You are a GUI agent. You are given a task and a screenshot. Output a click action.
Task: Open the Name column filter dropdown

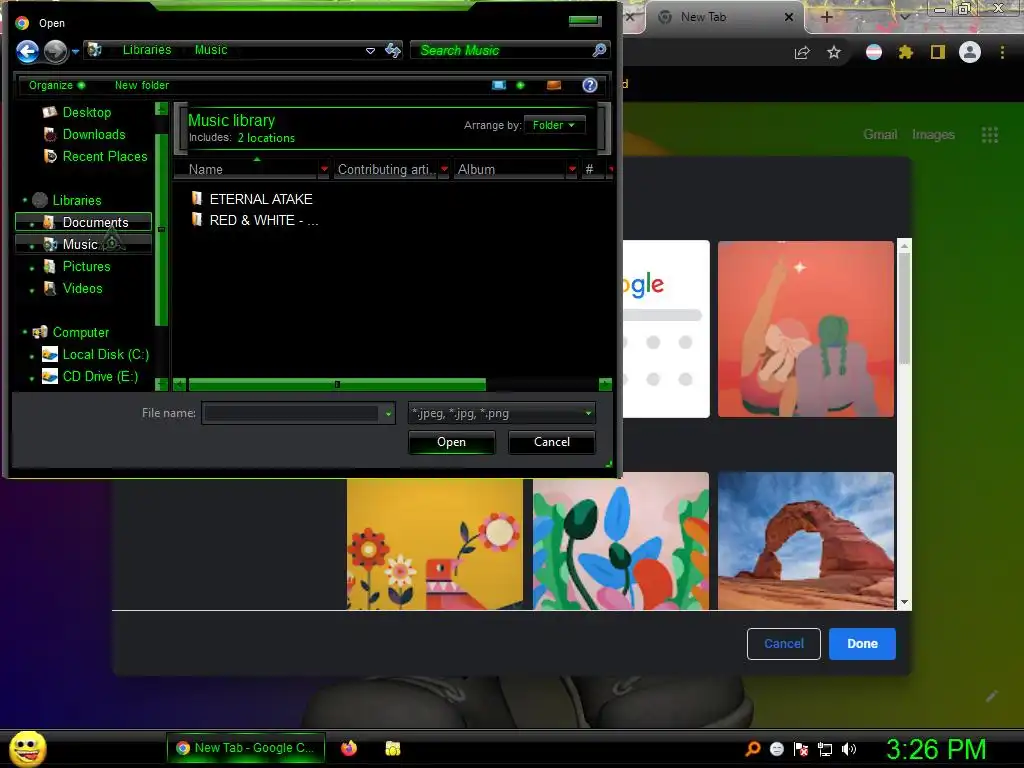click(x=324, y=169)
